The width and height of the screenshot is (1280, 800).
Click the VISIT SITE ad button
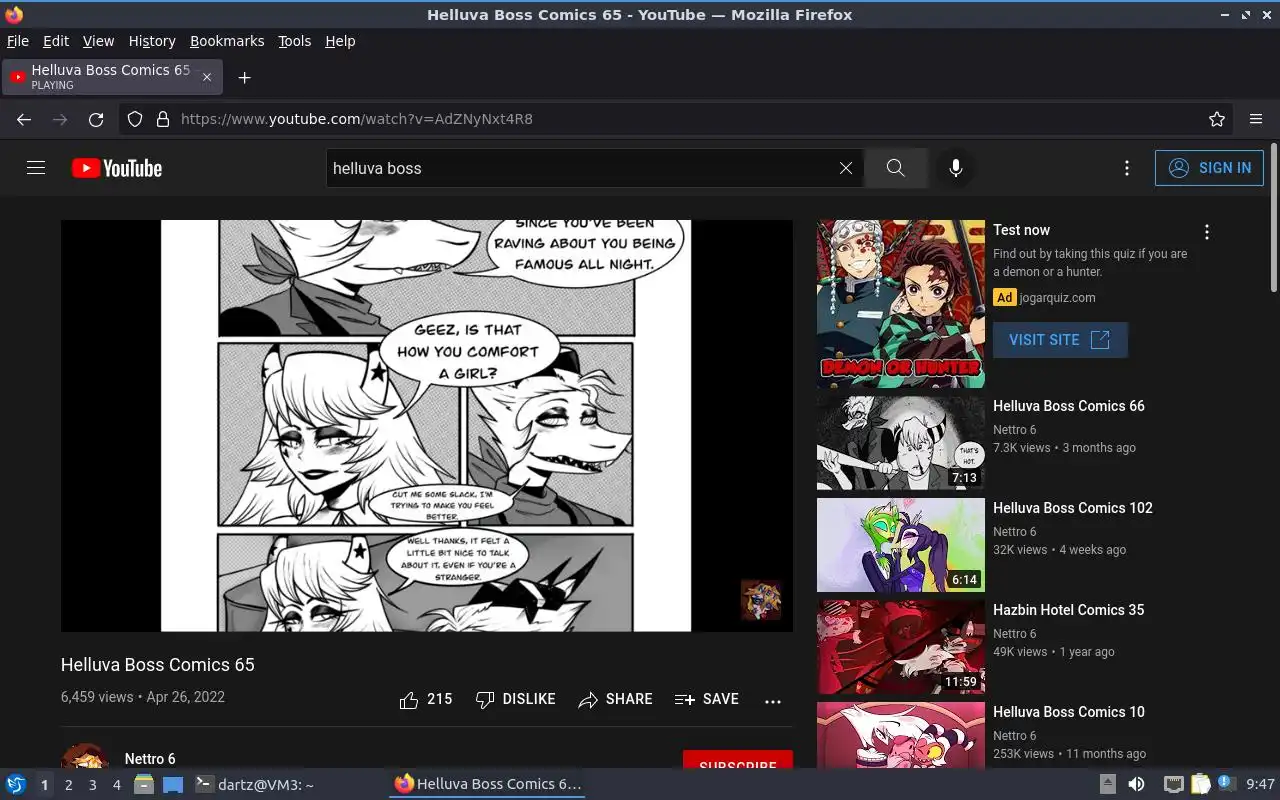coord(1060,340)
